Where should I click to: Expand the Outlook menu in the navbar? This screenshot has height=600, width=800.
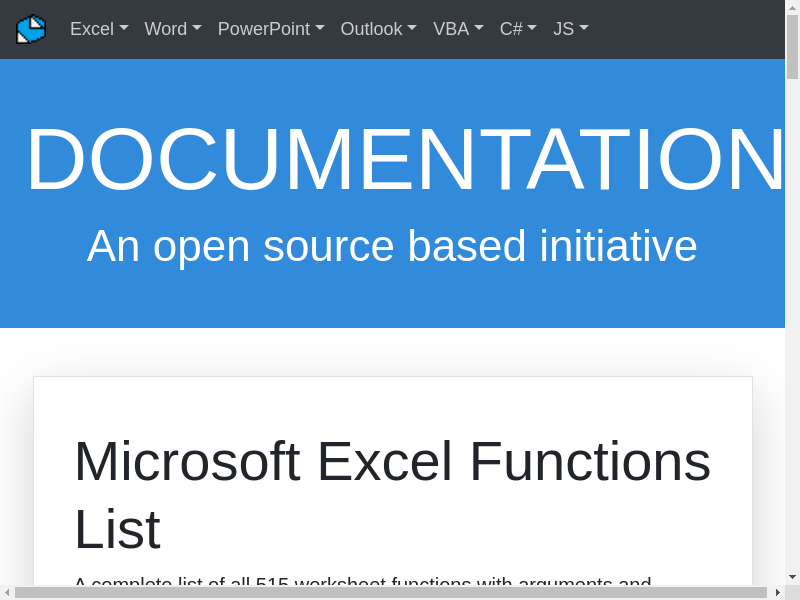tap(378, 29)
